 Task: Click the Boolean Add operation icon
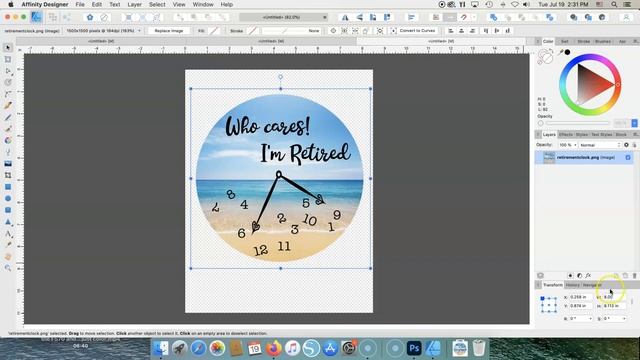[x=493, y=17]
